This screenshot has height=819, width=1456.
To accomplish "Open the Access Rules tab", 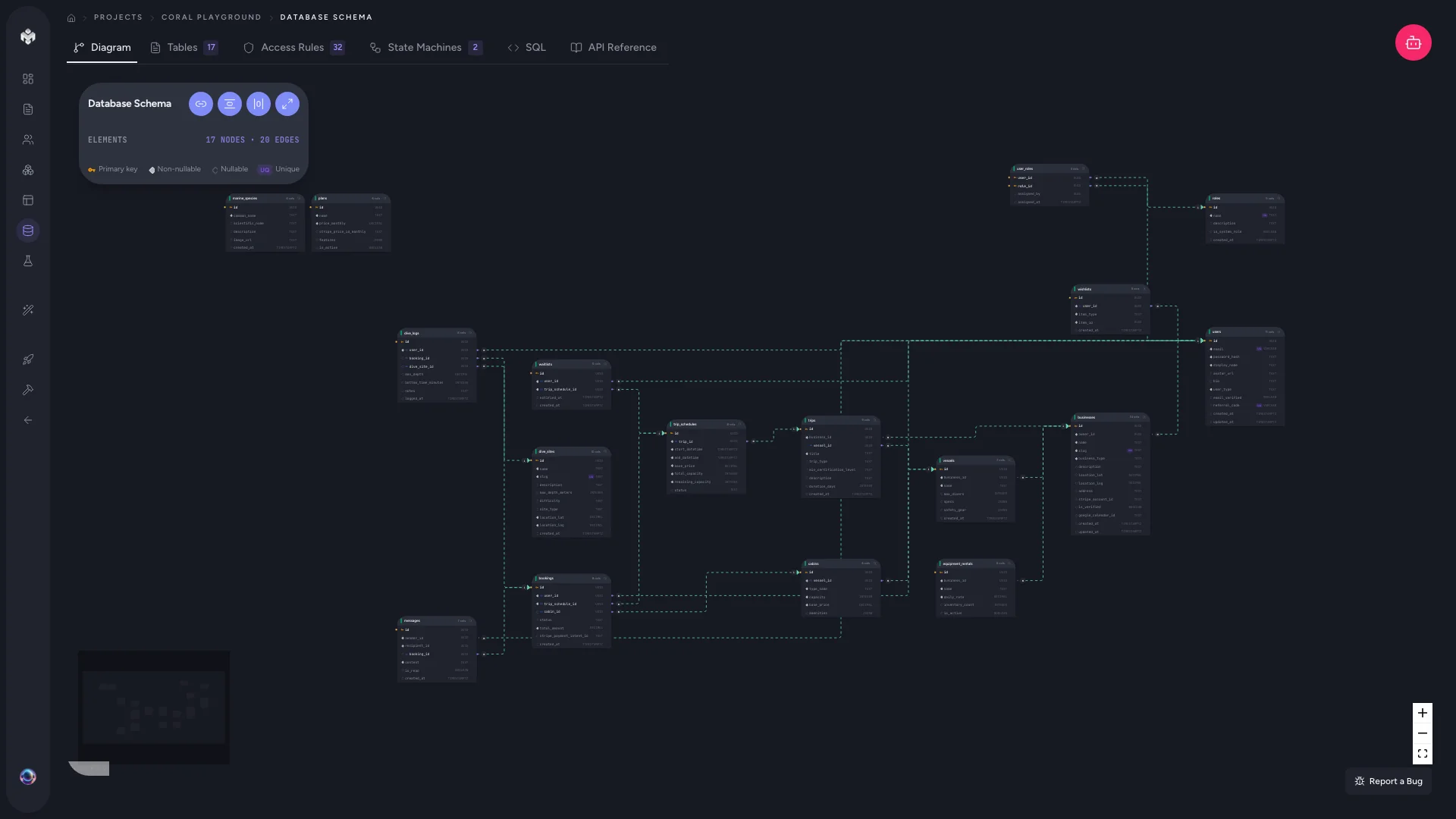I will pos(294,47).
